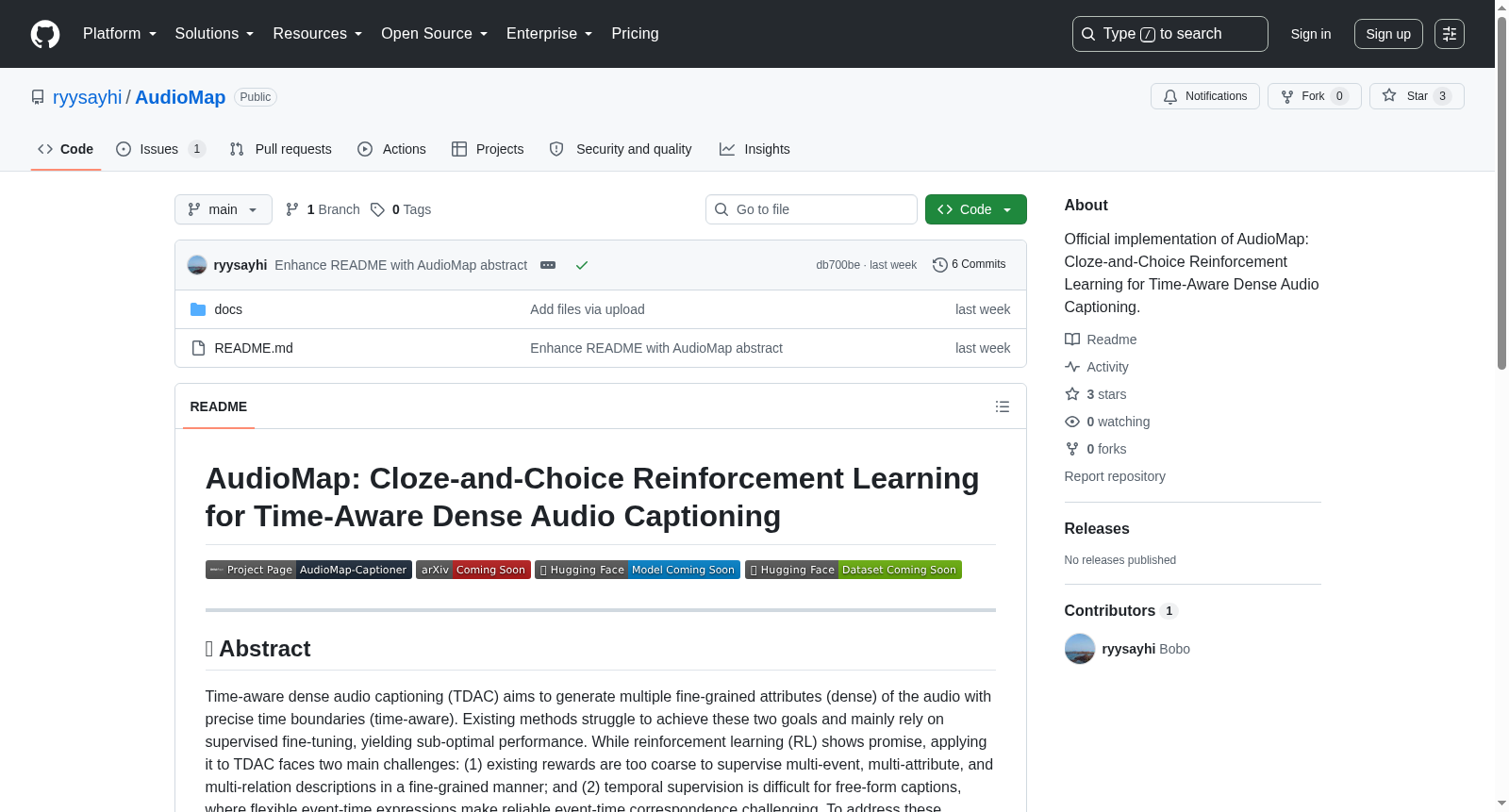Switch to the Issues tab
This screenshot has height=812, width=1509.
point(160,149)
